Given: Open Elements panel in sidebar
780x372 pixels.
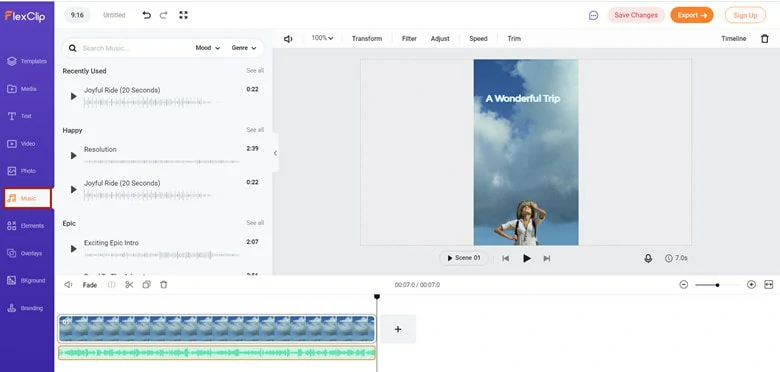Looking at the screenshot, I should pos(27,226).
